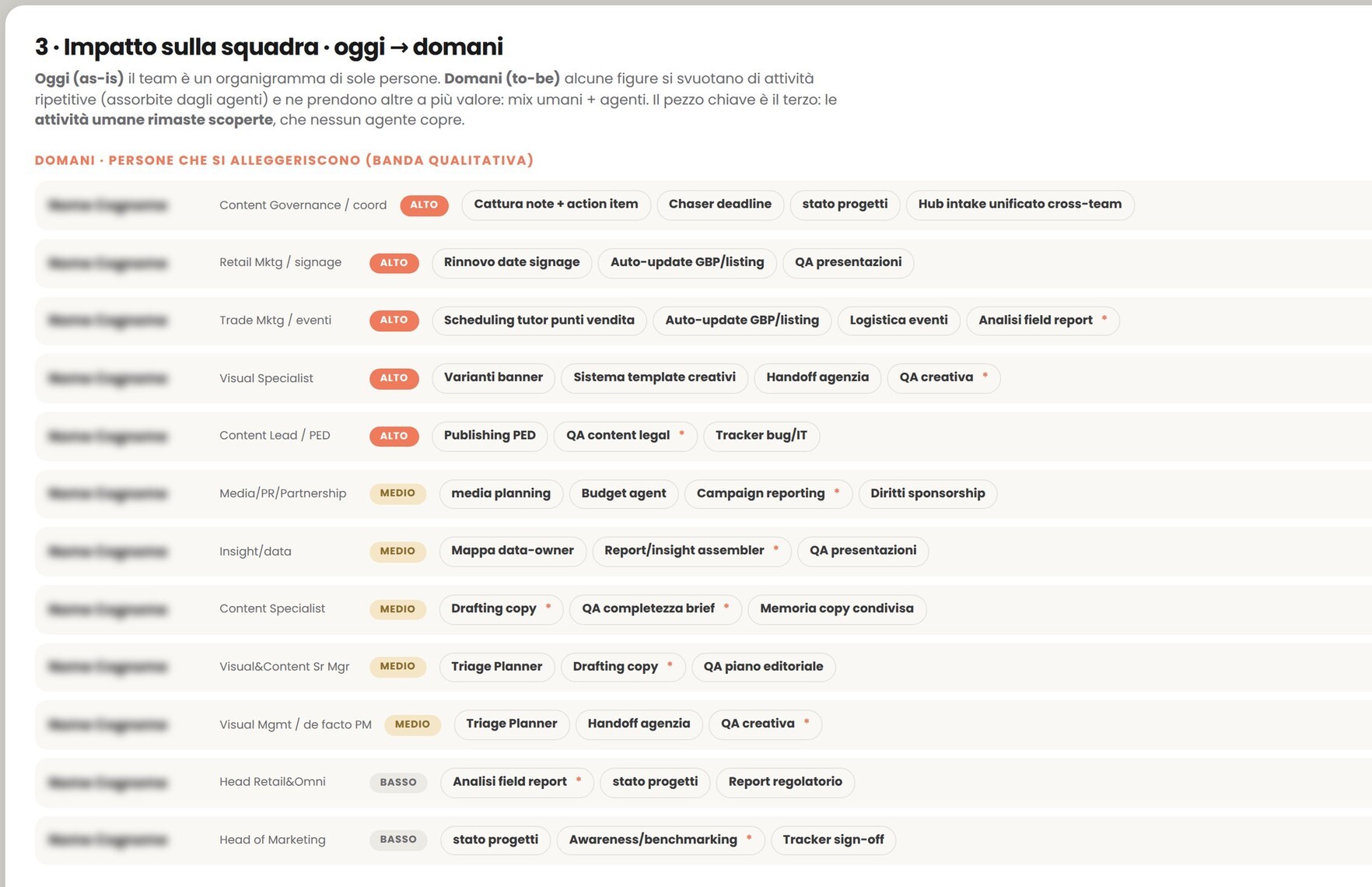Select the 'media planning' chip

[501, 494]
